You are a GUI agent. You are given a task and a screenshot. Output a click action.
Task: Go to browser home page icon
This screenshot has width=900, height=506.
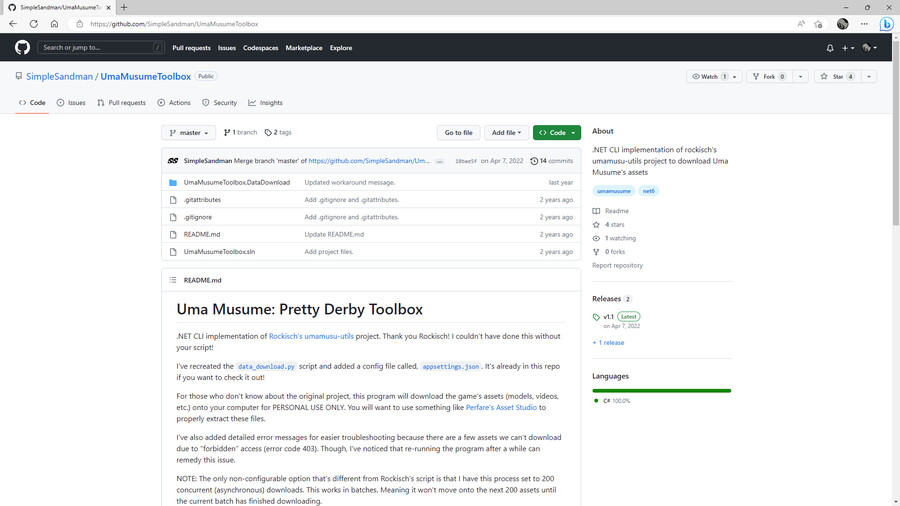coord(55,24)
